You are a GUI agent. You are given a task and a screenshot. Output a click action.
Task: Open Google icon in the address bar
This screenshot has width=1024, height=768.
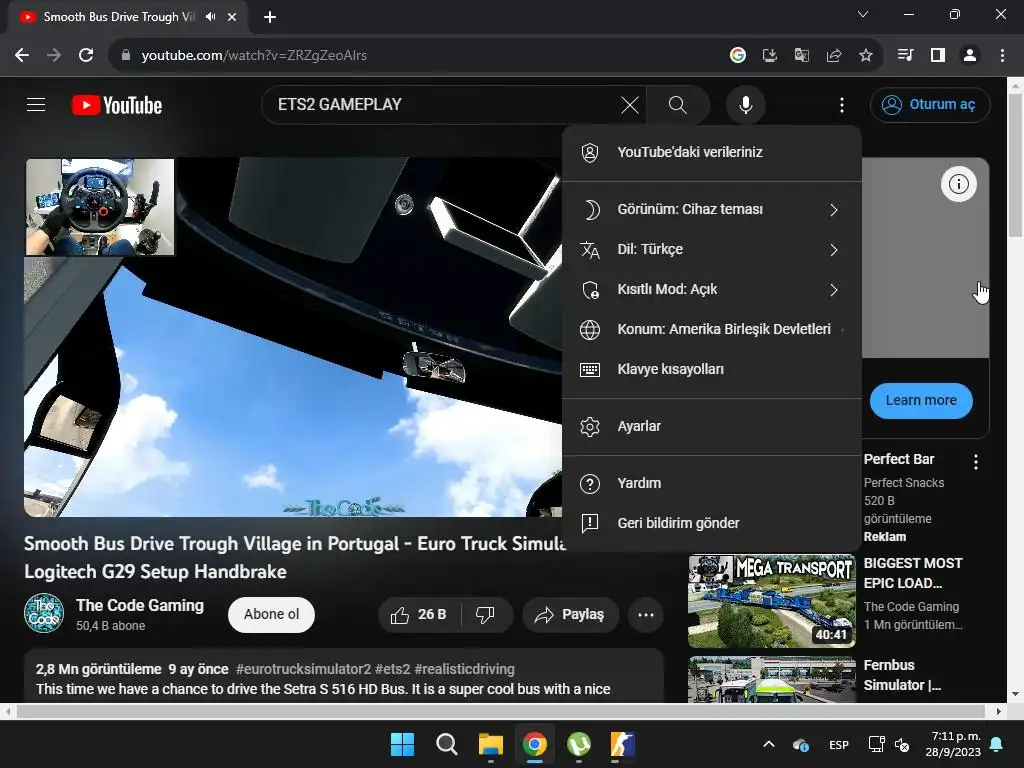pos(738,56)
